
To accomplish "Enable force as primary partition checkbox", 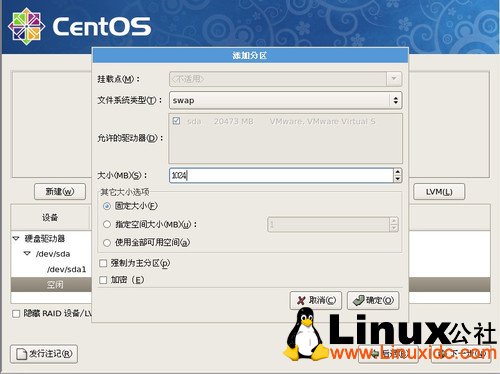I will pos(103,263).
